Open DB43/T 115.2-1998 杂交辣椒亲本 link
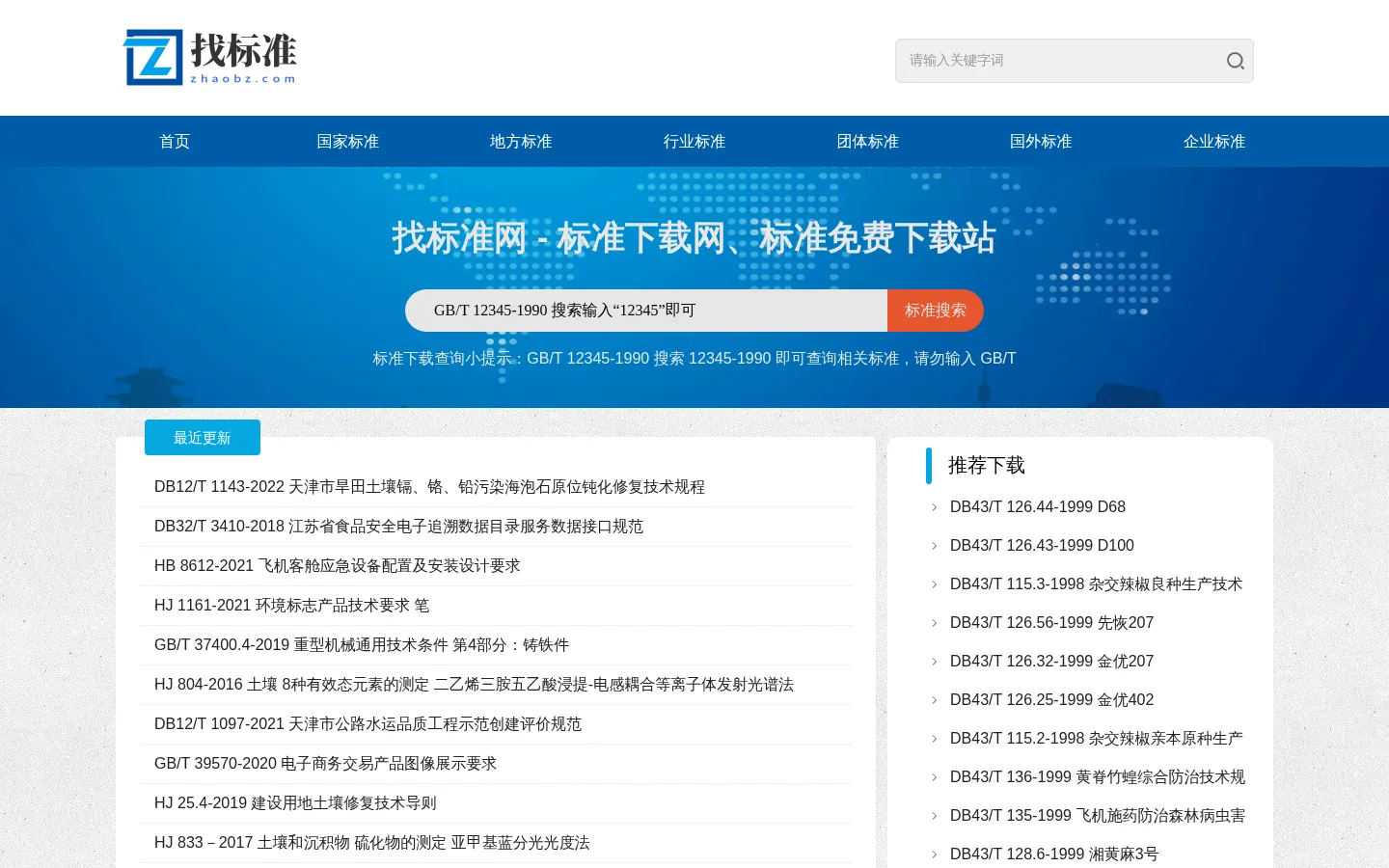Image resolution: width=1389 pixels, height=868 pixels. (1097, 739)
